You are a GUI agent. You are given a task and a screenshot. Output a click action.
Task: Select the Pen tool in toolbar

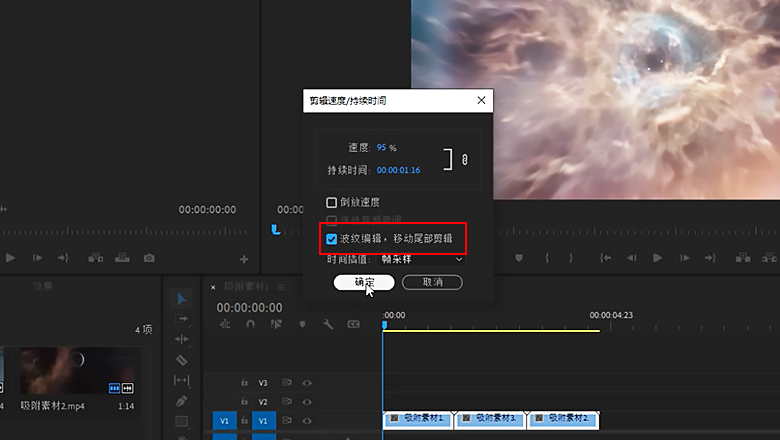tap(182, 401)
